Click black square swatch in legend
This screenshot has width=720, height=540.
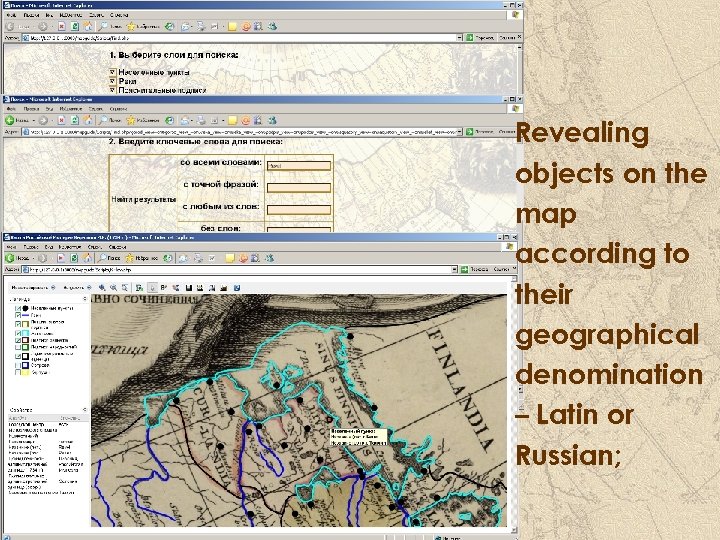[26, 356]
